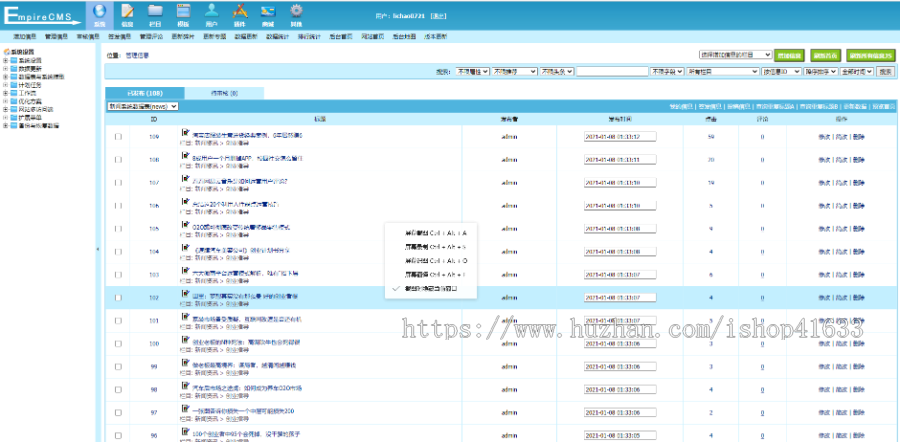Viewport: 900px width, 442px height.
Task: Check the checkbox for article ID 109
Action: click(x=118, y=137)
